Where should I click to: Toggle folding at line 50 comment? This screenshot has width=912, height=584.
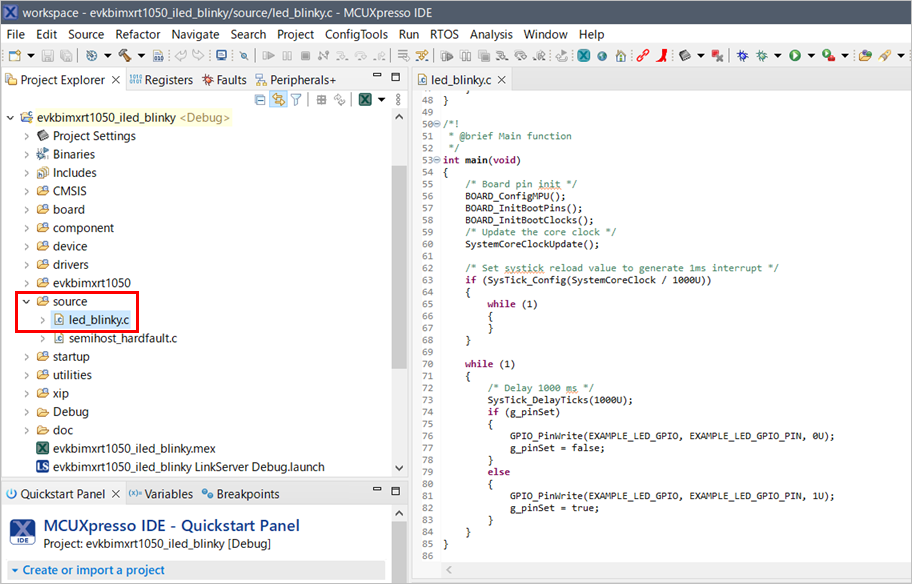pyautogui.click(x=437, y=124)
